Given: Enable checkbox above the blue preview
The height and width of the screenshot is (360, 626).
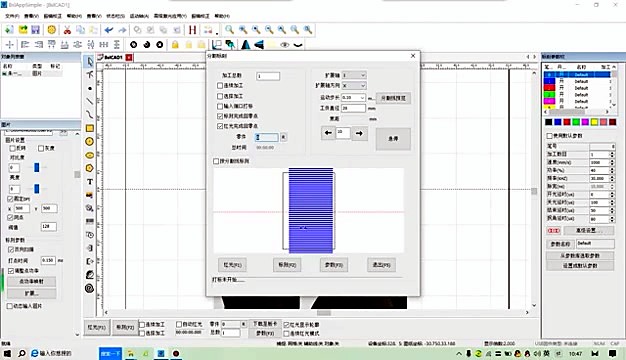Looking at the screenshot, I should (216, 161).
